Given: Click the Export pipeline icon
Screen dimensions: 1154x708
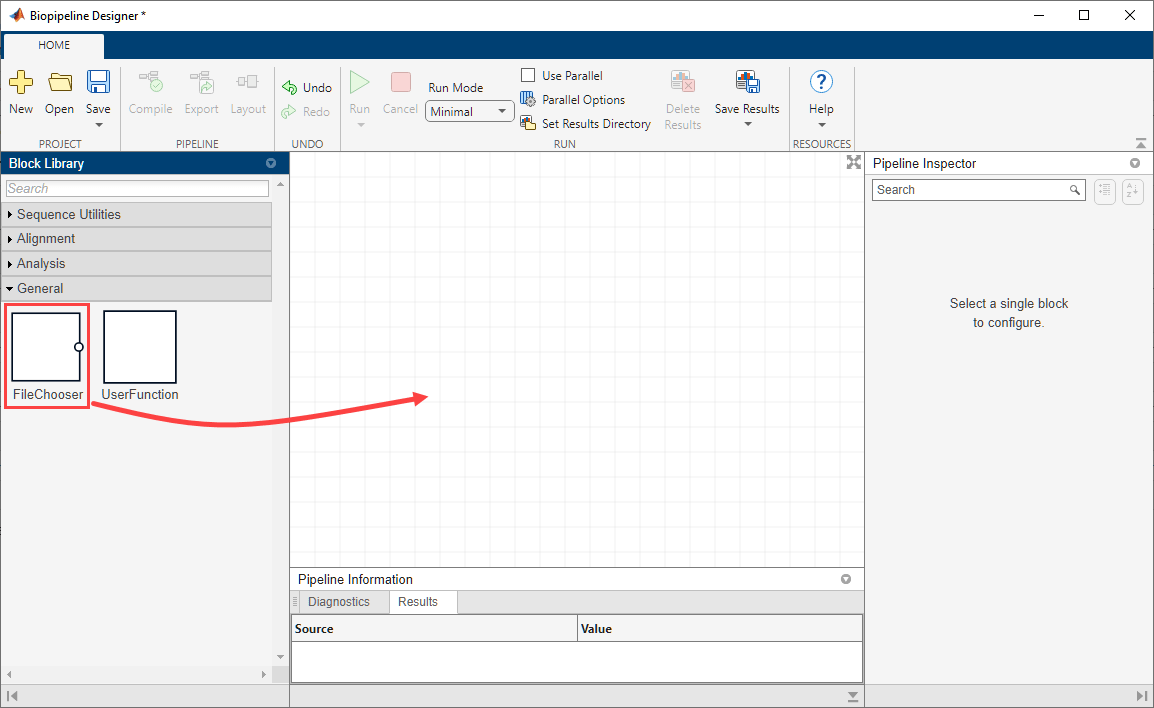Looking at the screenshot, I should tap(202, 82).
